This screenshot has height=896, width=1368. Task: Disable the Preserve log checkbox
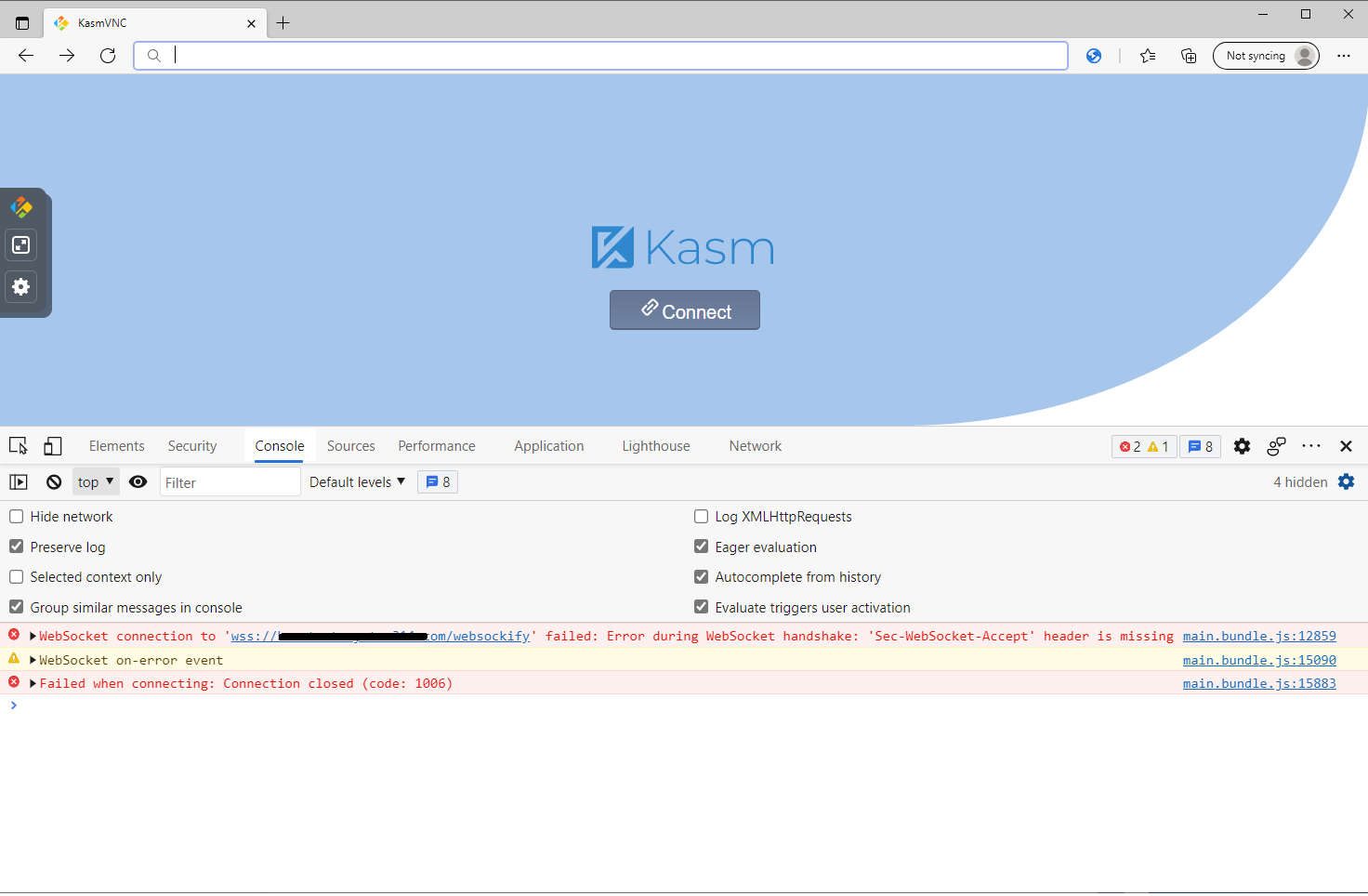click(16, 547)
